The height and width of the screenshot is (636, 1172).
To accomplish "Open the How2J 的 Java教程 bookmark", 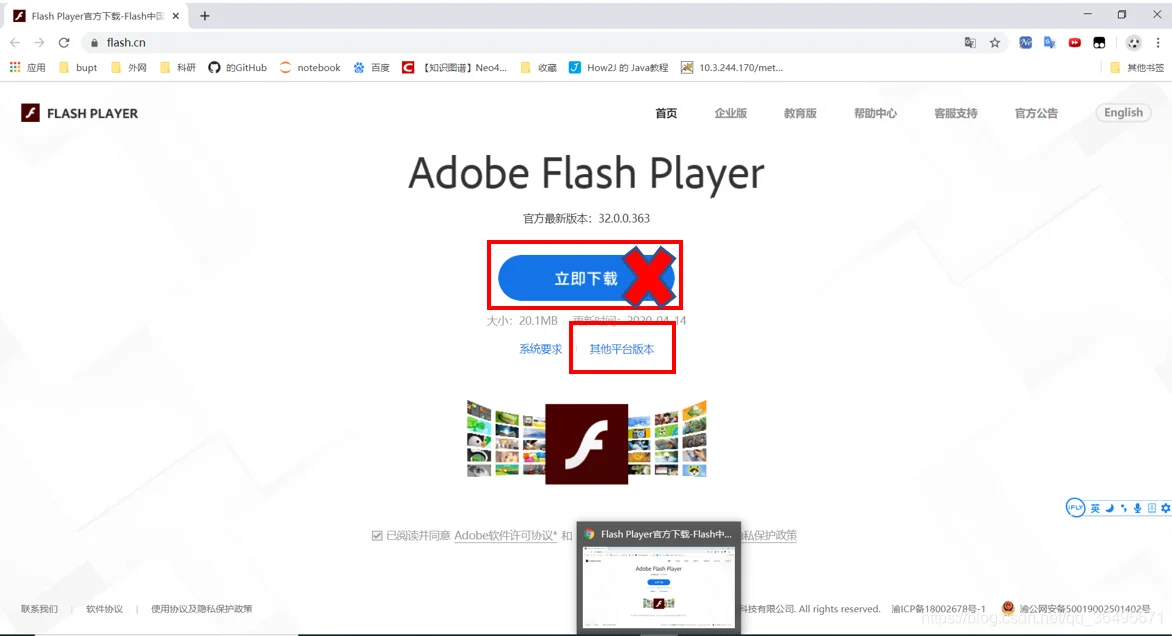I will (619, 67).
